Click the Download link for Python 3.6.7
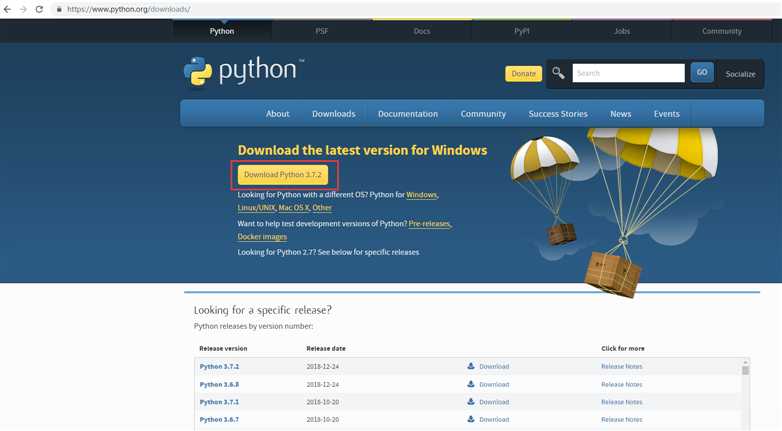 (x=494, y=419)
